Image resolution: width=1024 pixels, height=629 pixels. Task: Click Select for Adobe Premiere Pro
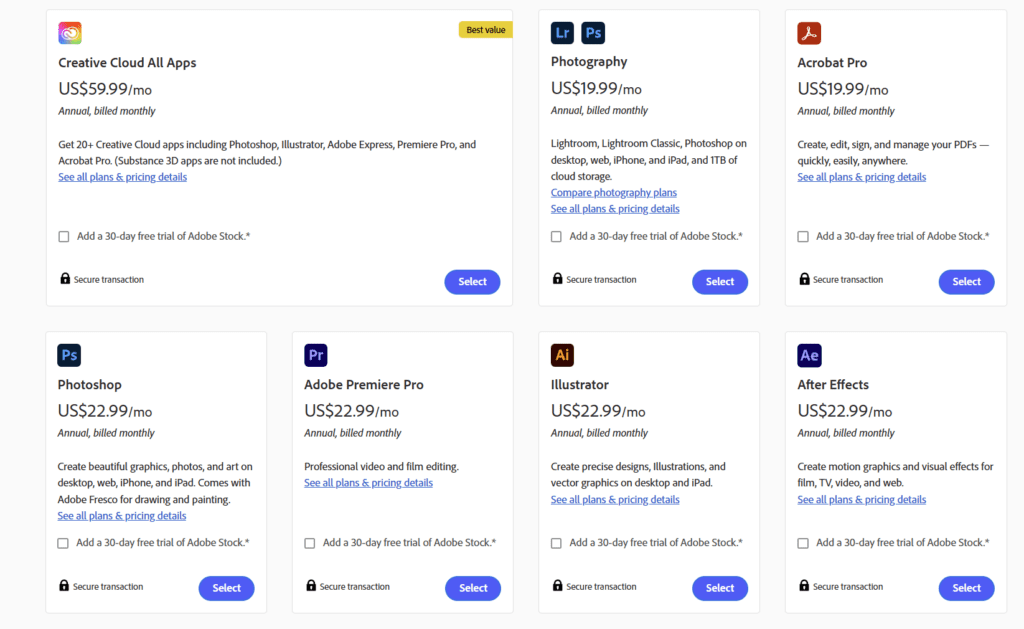473,588
